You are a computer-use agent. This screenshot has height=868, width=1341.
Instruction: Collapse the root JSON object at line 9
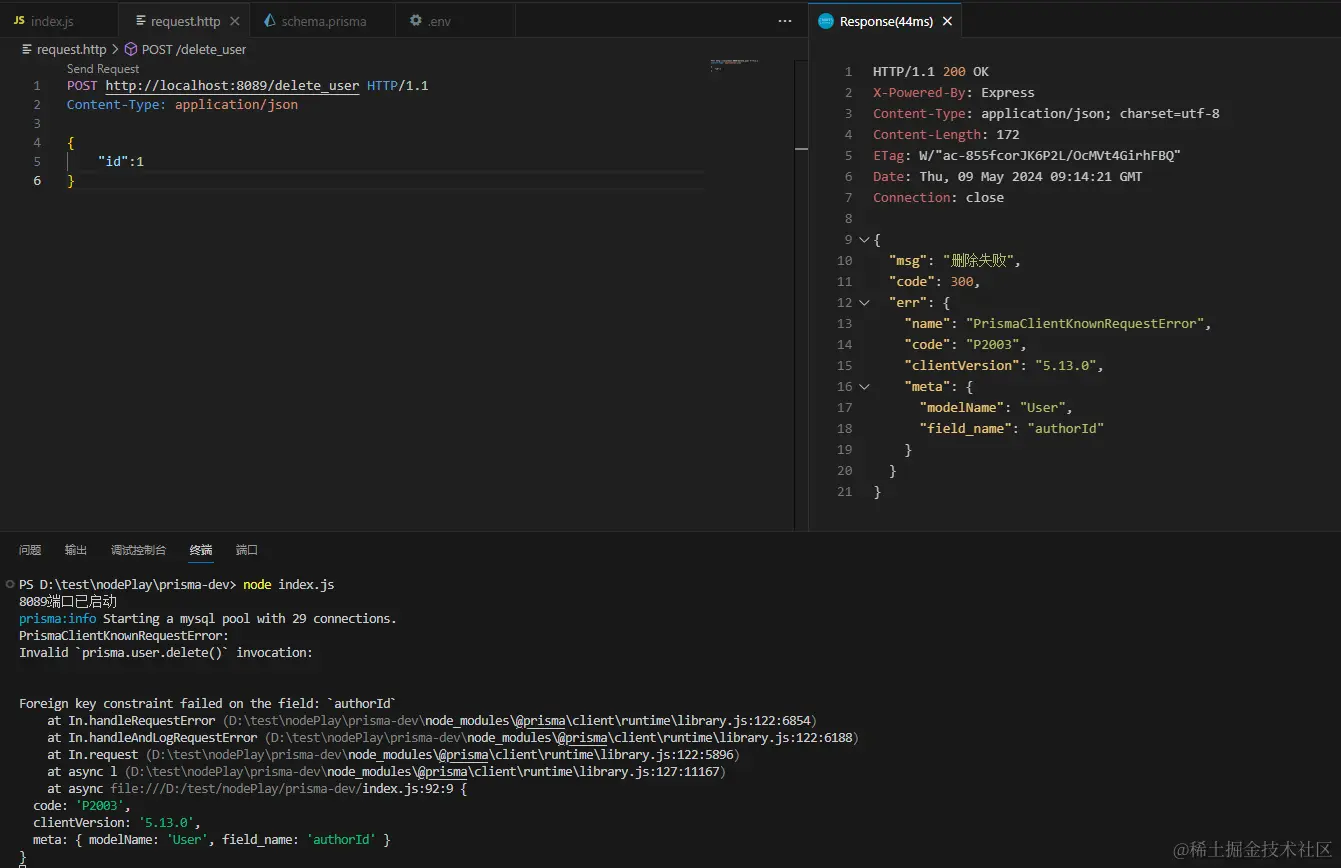(864, 240)
